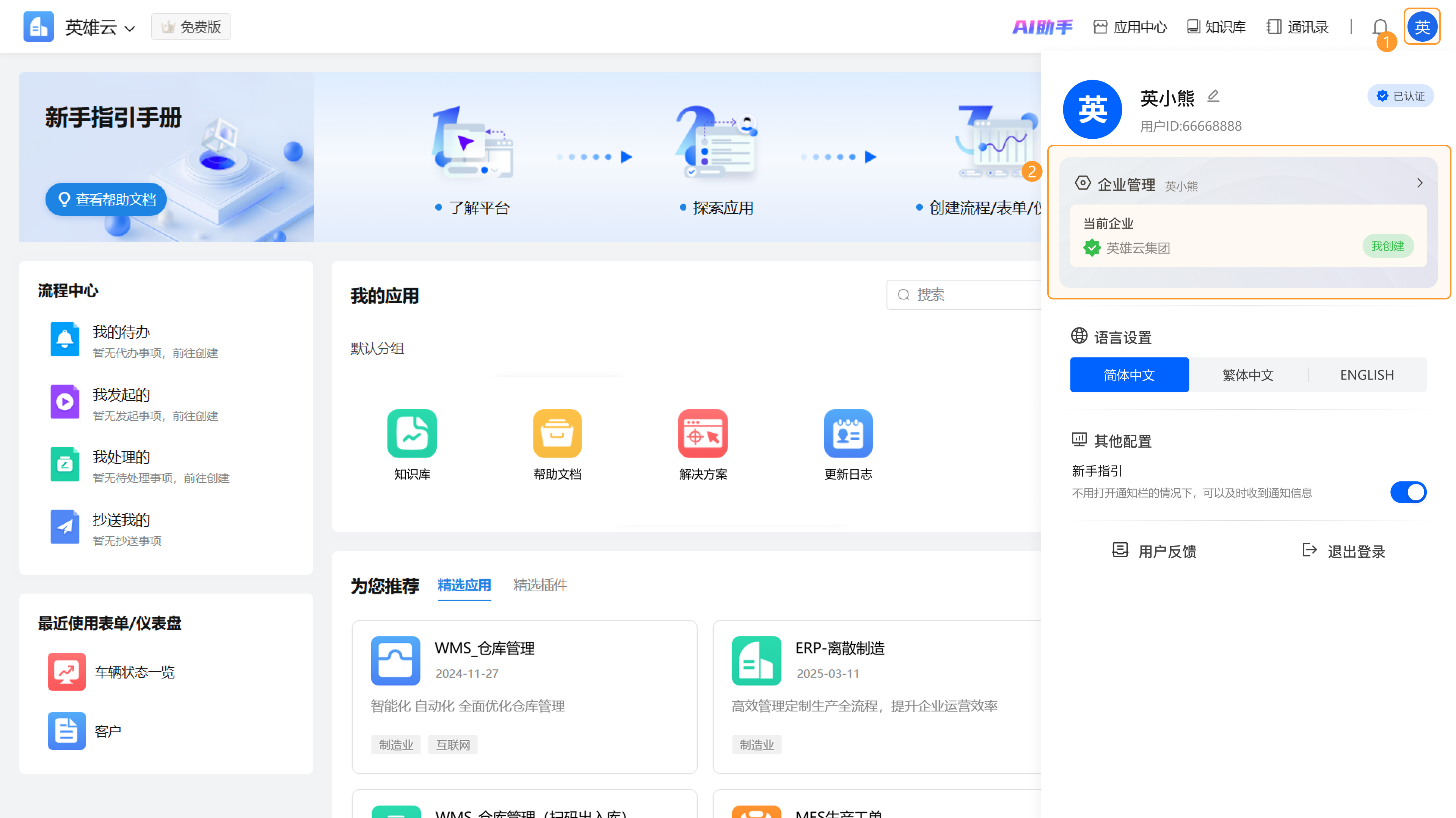Image resolution: width=1456 pixels, height=818 pixels.
Task: Click the 企业管理 hexagon icon
Action: click(1083, 183)
